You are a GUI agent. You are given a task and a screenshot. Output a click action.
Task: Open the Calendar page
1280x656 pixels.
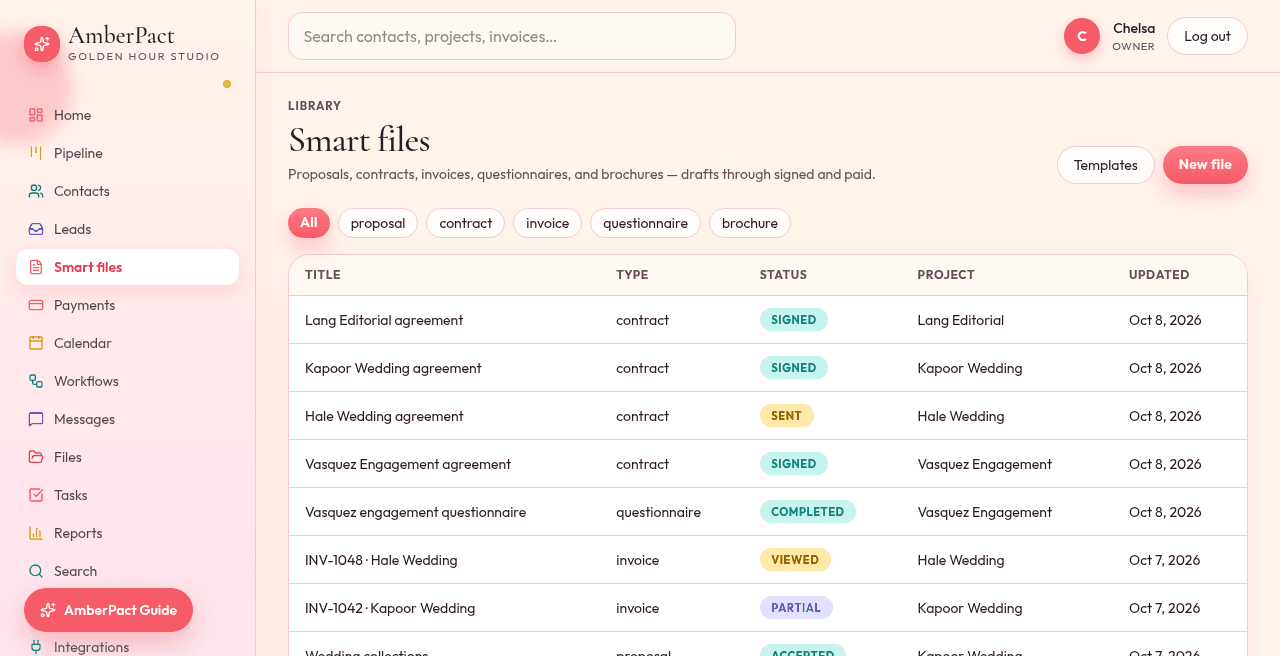127,343
